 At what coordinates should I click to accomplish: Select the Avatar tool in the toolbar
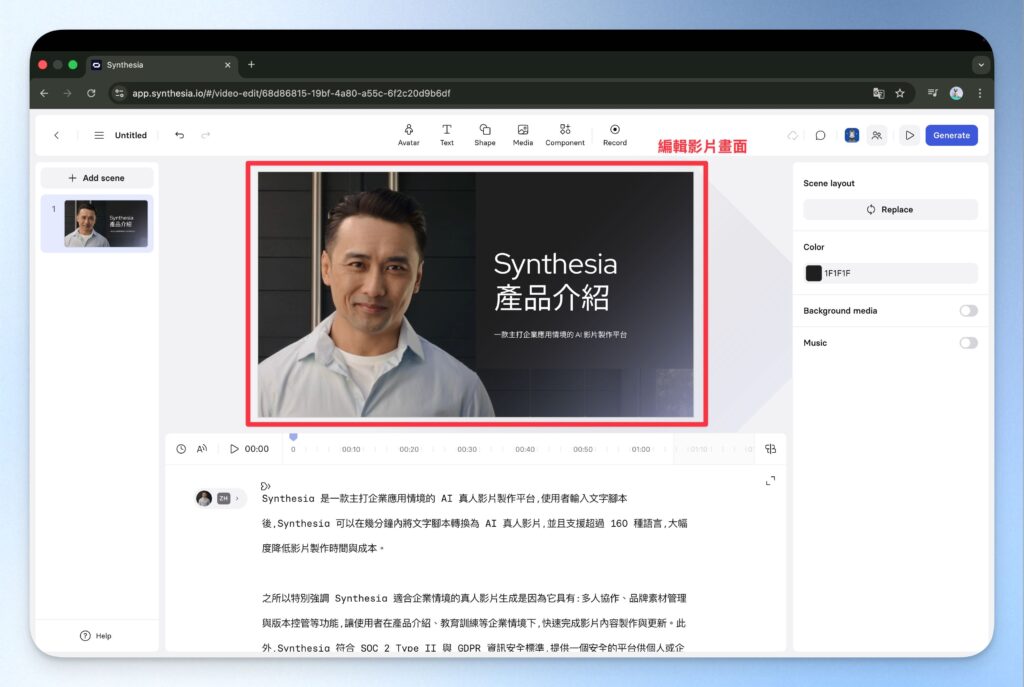click(x=408, y=134)
